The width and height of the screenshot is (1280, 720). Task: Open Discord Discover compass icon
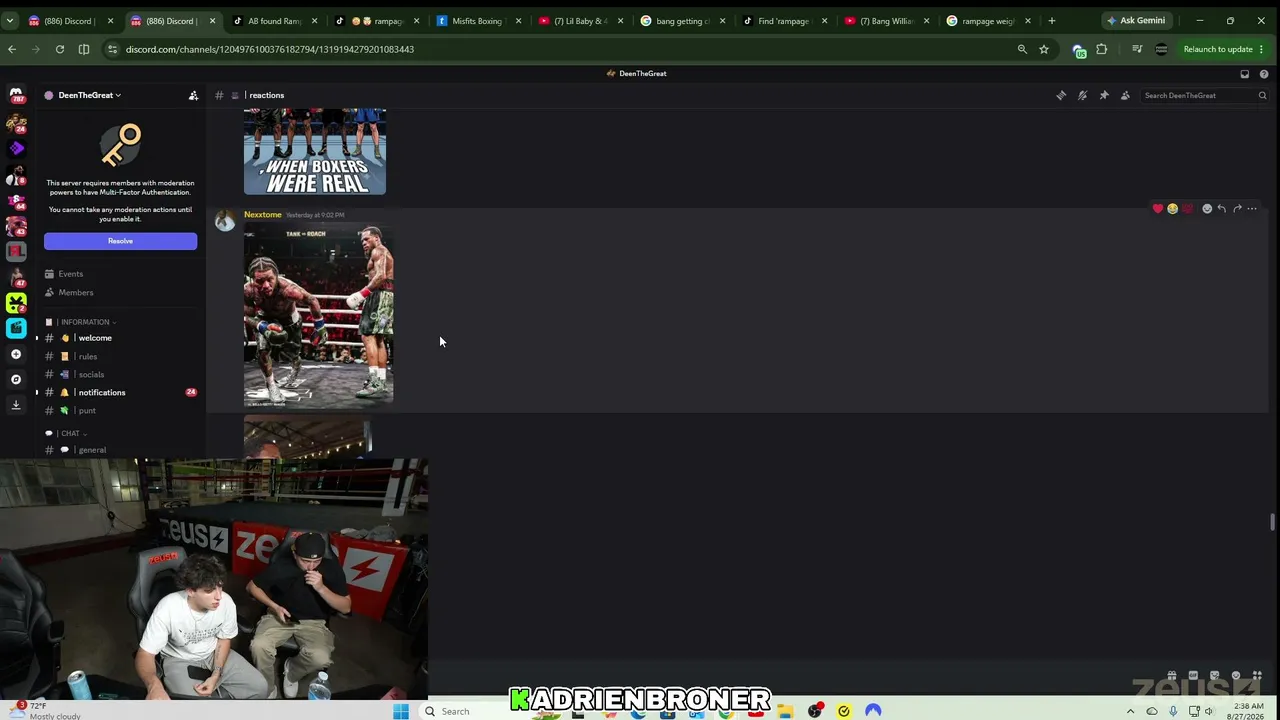tap(16, 379)
